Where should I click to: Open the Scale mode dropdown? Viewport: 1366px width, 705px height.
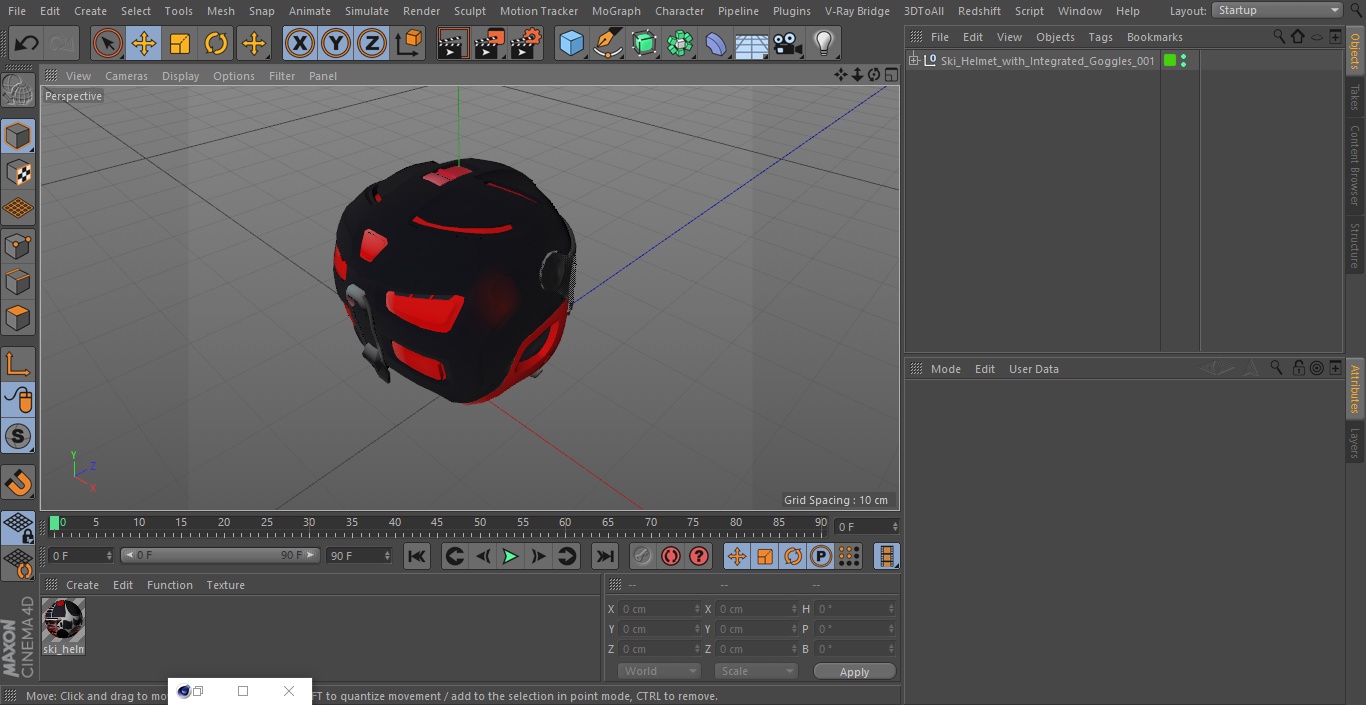(x=756, y=672)
